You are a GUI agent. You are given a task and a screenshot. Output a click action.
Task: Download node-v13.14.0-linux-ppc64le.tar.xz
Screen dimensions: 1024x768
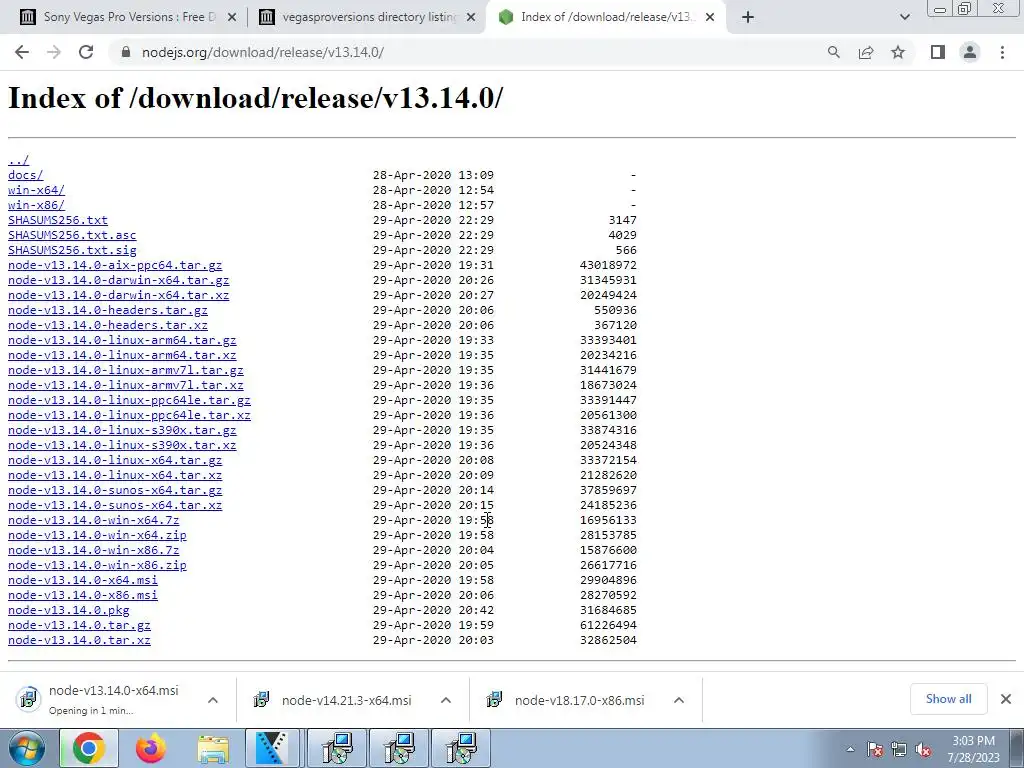(x=129, y=415)
